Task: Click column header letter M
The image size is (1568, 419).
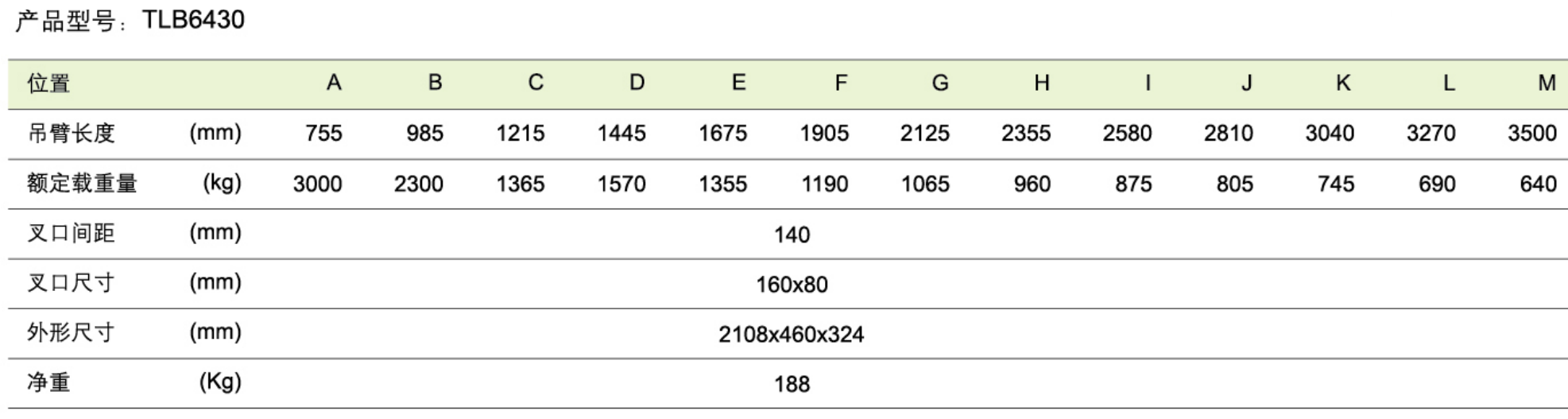Action: click(x=1547, y=83)
